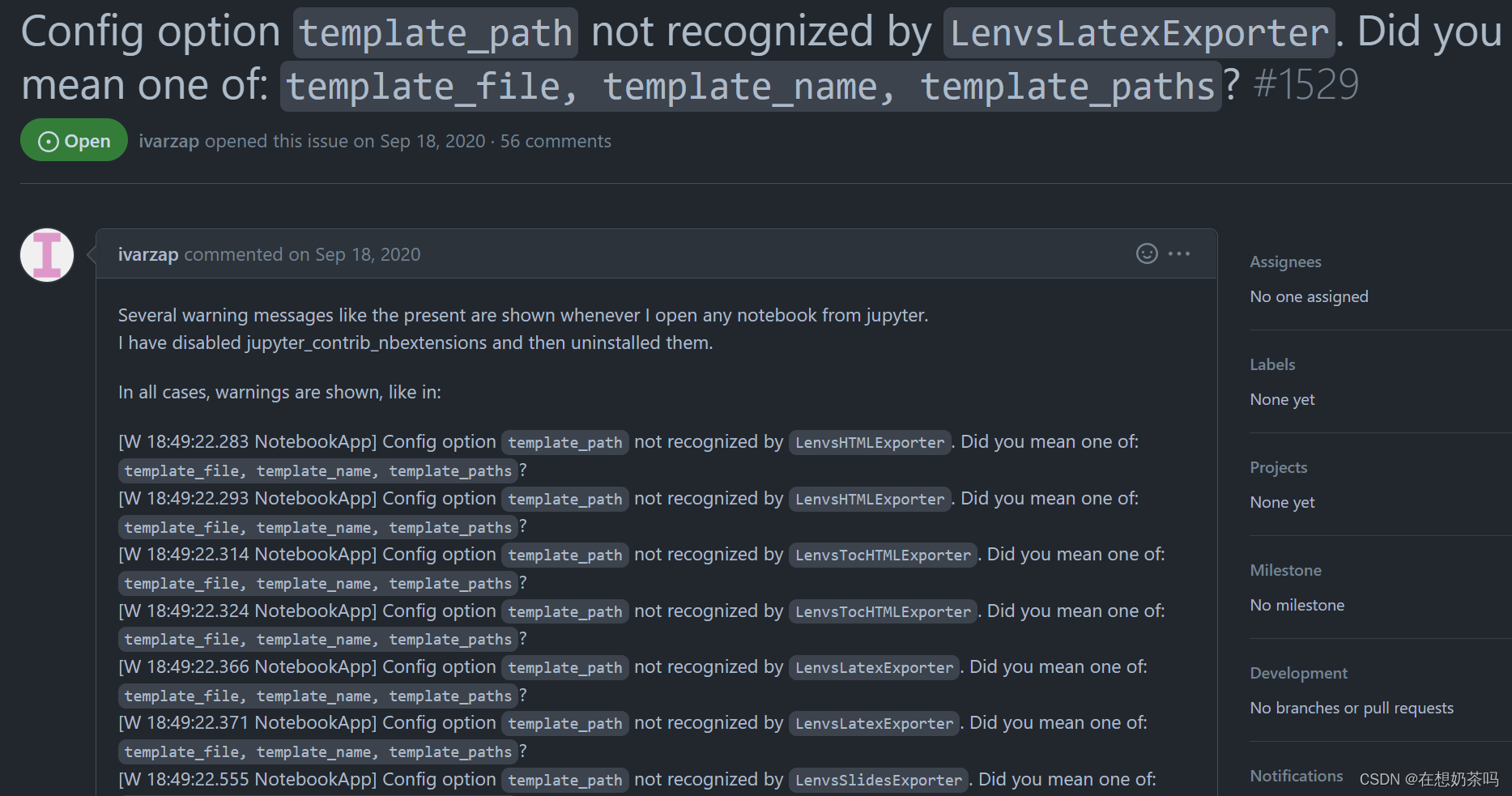Viewport: 1512px width, 796px height.
Task: Click the issue number #1529
Action: 1305,84
